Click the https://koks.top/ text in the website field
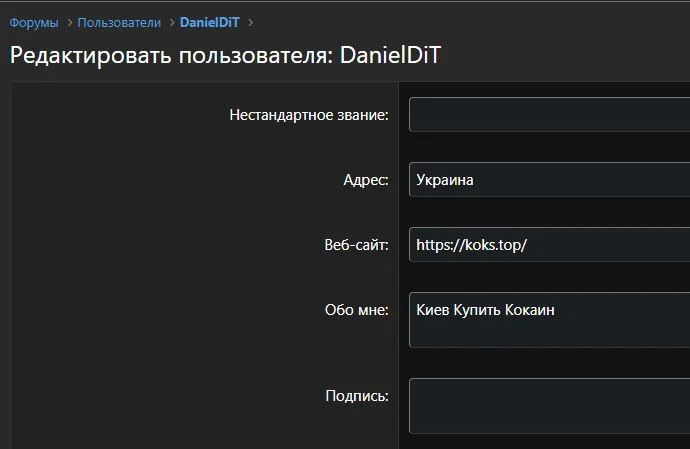This screenshot has width=690, height=449. 470,245
